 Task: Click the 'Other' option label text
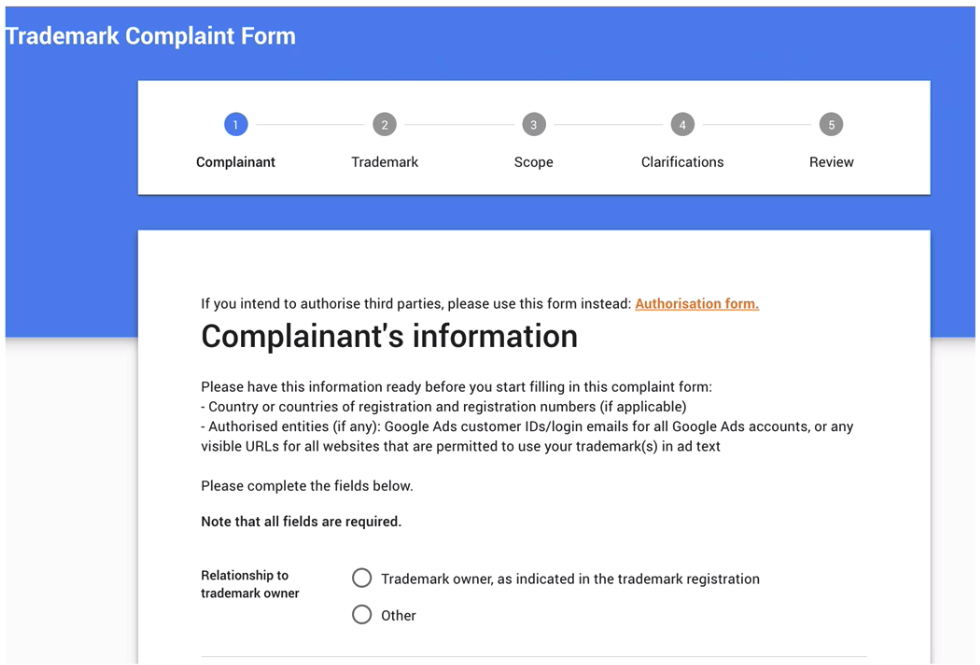pyautogui.click(x=399, y=616)
